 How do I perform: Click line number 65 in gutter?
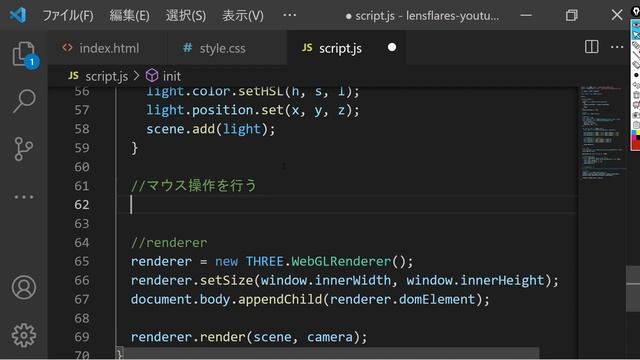(82, 261)
